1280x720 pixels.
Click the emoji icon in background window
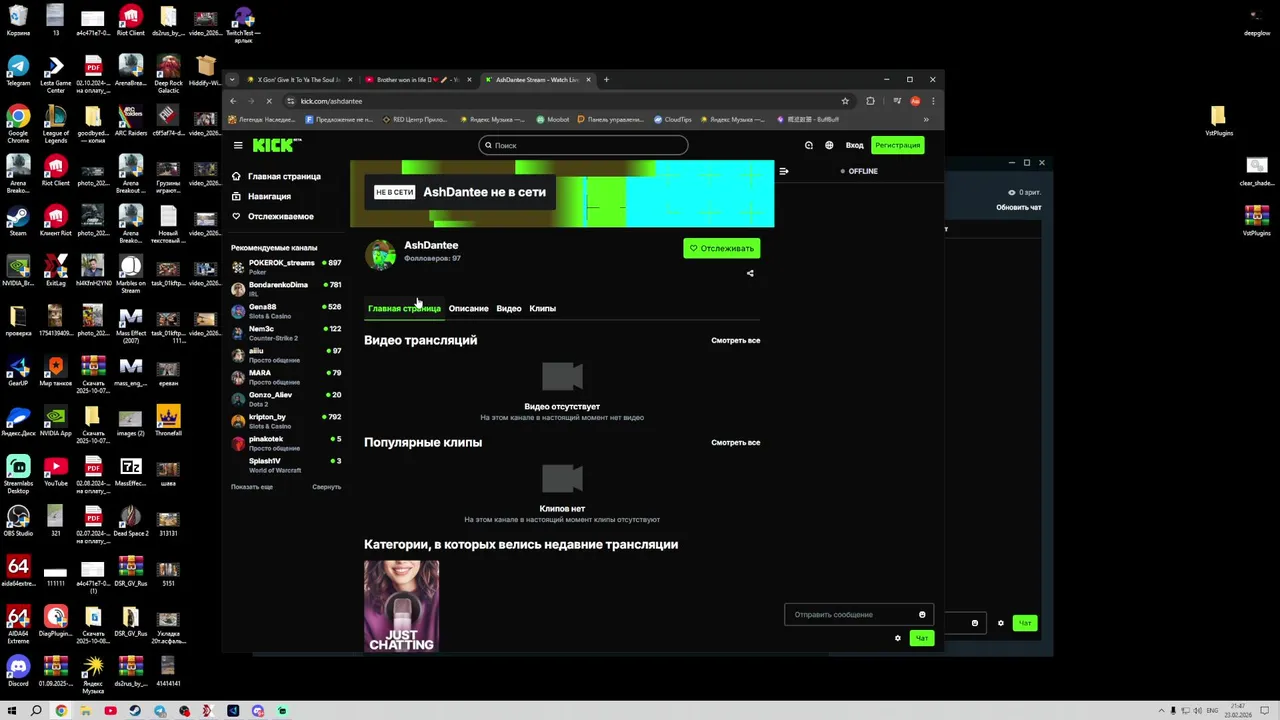(975, 623)
